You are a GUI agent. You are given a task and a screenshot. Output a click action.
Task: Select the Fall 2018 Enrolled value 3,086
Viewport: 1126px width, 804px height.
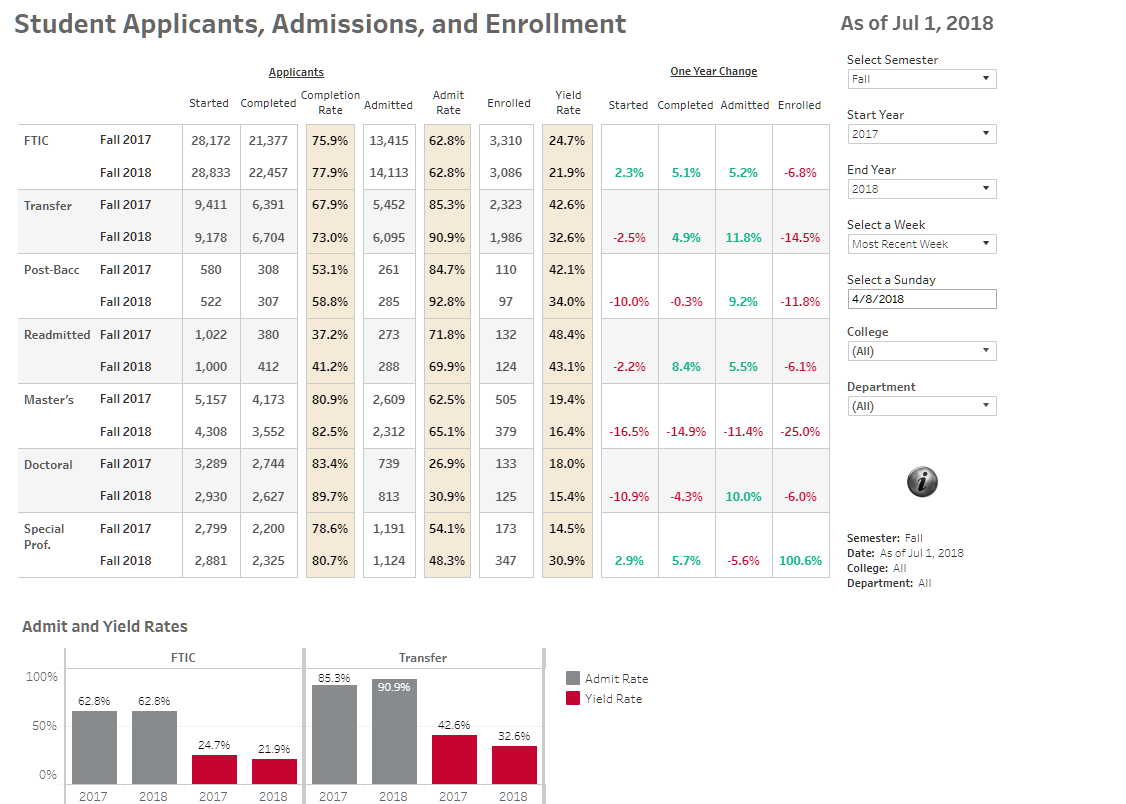point(508,172)
